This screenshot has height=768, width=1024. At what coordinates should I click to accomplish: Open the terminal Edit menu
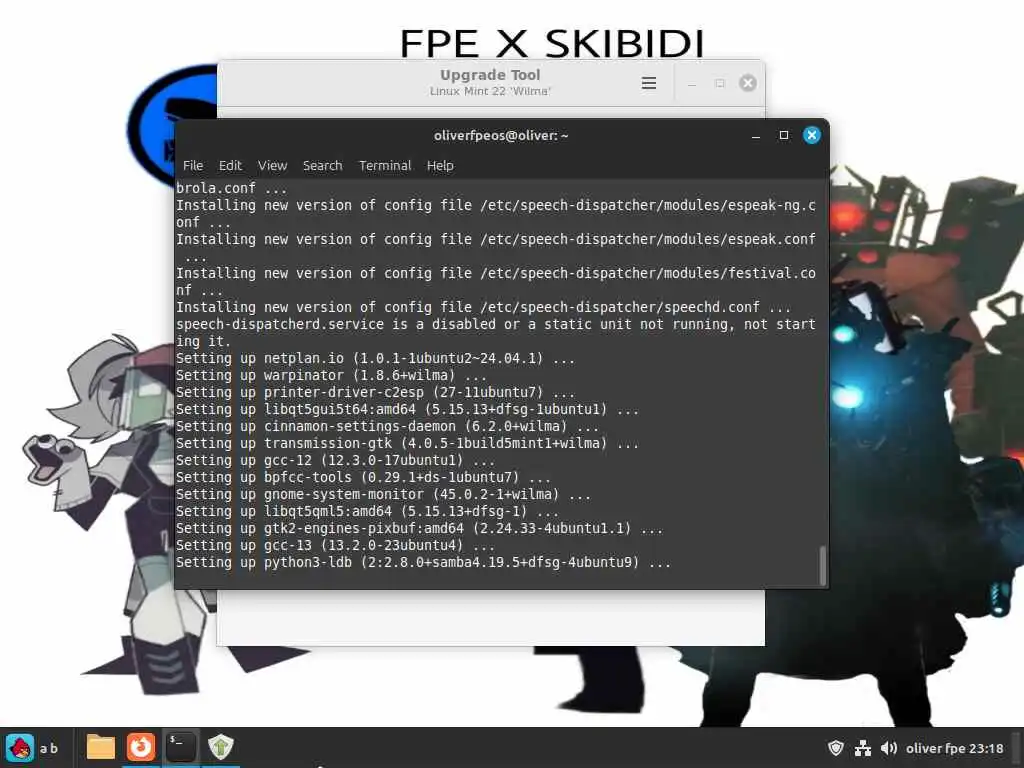tap(230, 166)
